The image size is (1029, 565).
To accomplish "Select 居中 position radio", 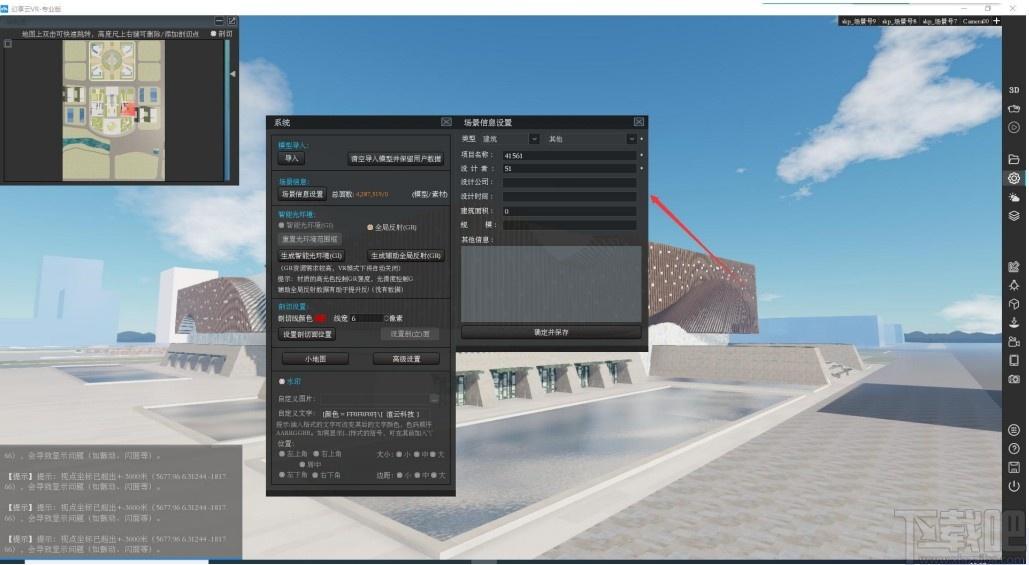I will point(302,464).
